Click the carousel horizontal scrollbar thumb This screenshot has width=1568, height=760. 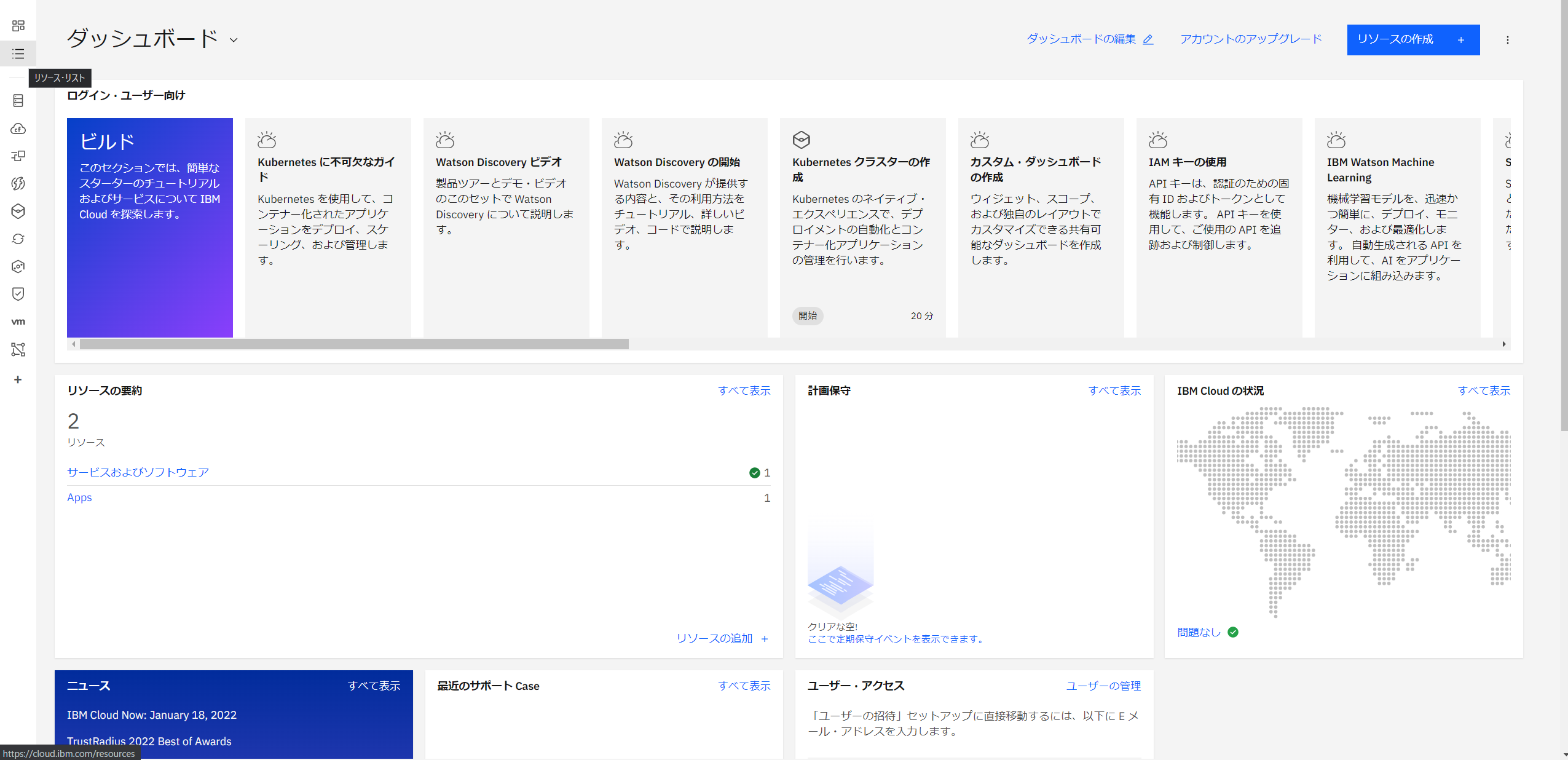point(353,344)
